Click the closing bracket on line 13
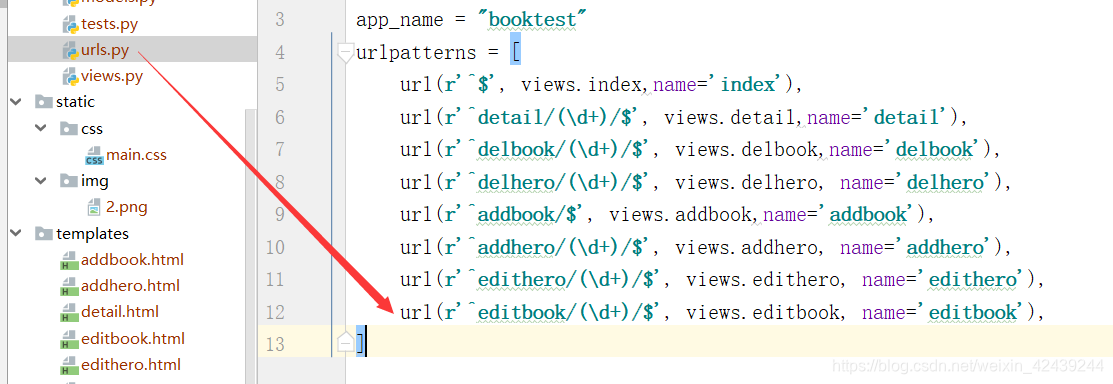The height and width of the screenshot is (384, 1113). point(361,344)
